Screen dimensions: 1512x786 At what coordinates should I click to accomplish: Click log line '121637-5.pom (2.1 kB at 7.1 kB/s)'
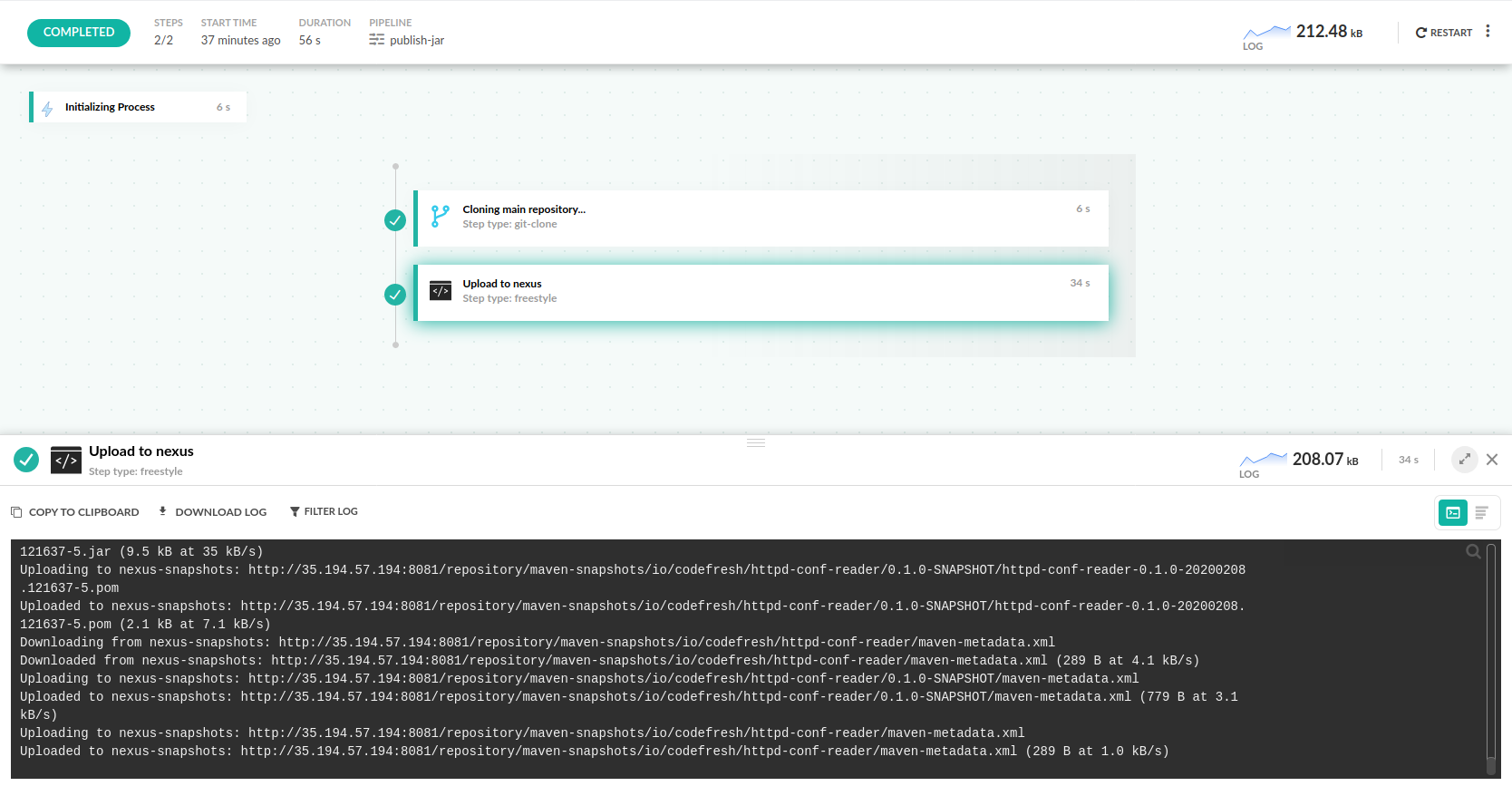(x=145, y=624)
